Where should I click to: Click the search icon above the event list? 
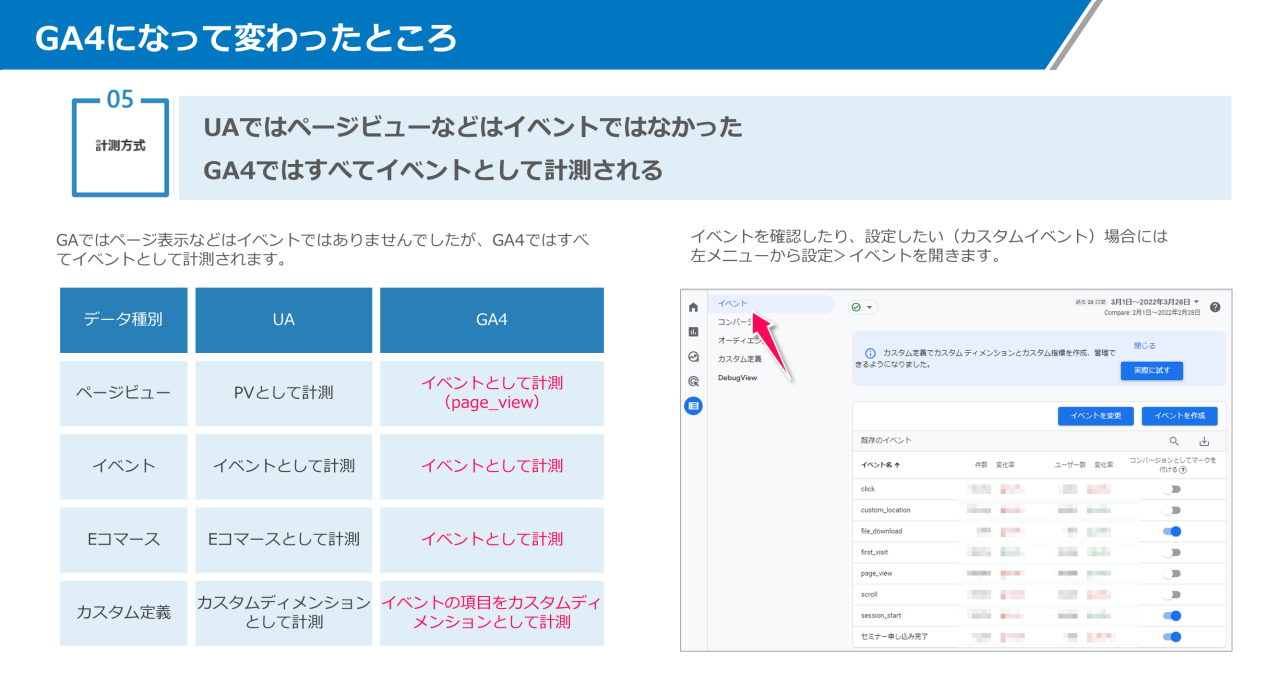pos(1174,441)
